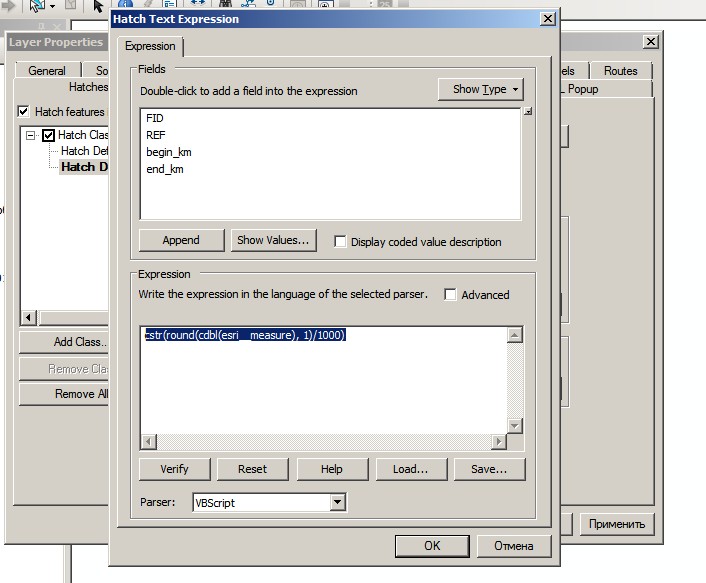Click expression box scroll right arrow
Screen dimensions: 706x583
498,442
